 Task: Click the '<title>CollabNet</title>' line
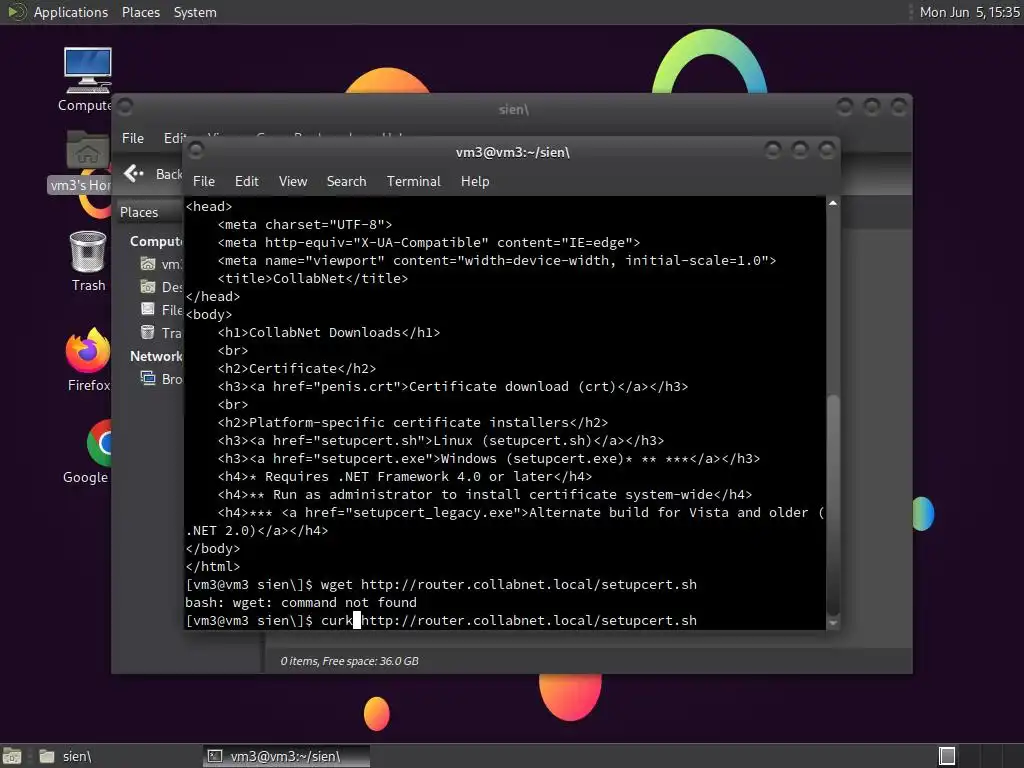[313, 278]
